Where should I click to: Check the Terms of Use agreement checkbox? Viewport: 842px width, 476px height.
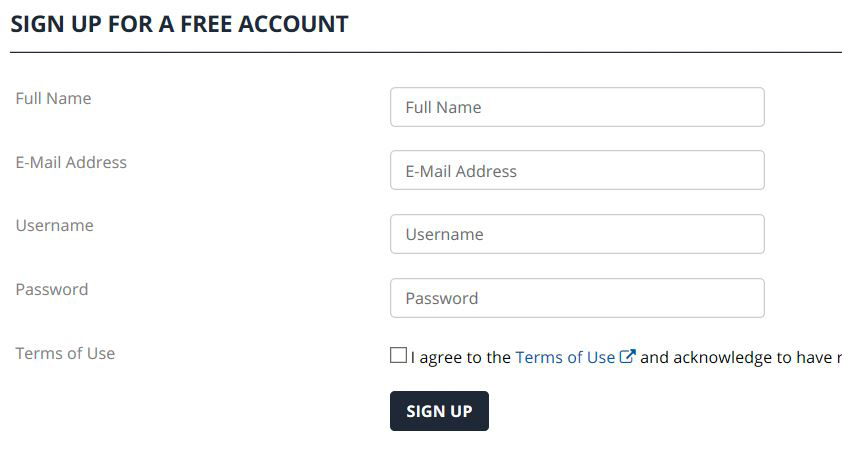coord(398,355)
